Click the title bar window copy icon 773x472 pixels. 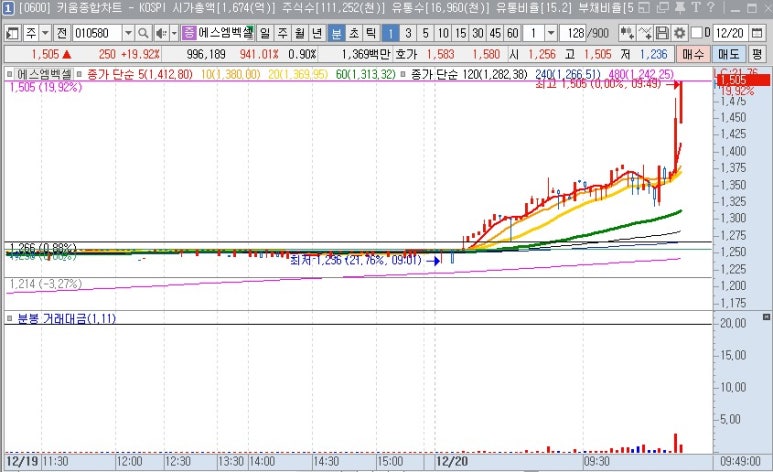coord(663,7)
